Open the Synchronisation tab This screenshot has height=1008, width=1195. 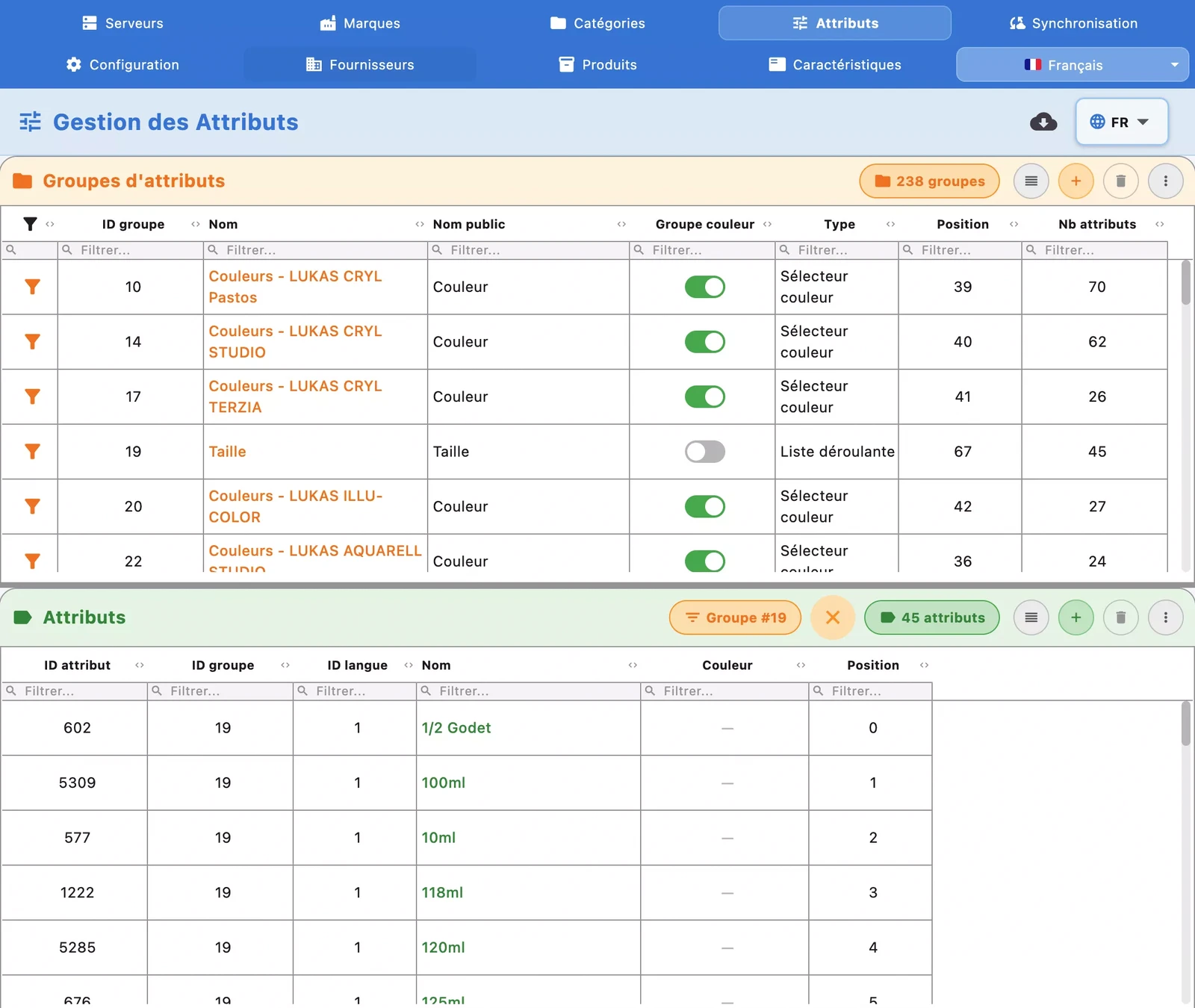[x=1073, y=23]
